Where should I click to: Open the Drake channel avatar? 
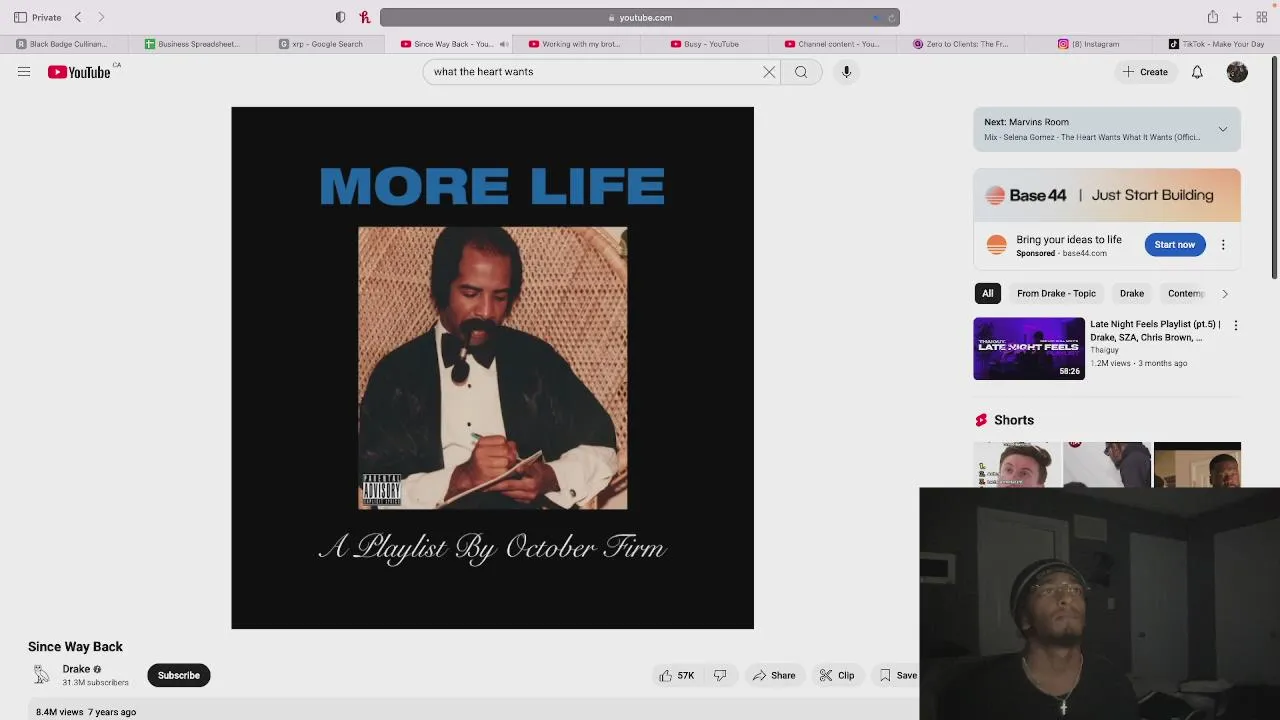41,675
